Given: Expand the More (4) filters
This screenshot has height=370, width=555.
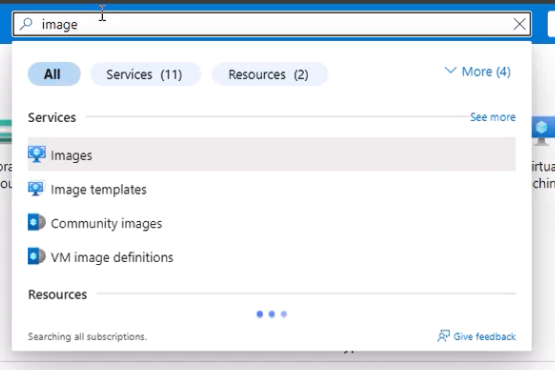Looking at the screenshot, I should [x=477, y=72].
